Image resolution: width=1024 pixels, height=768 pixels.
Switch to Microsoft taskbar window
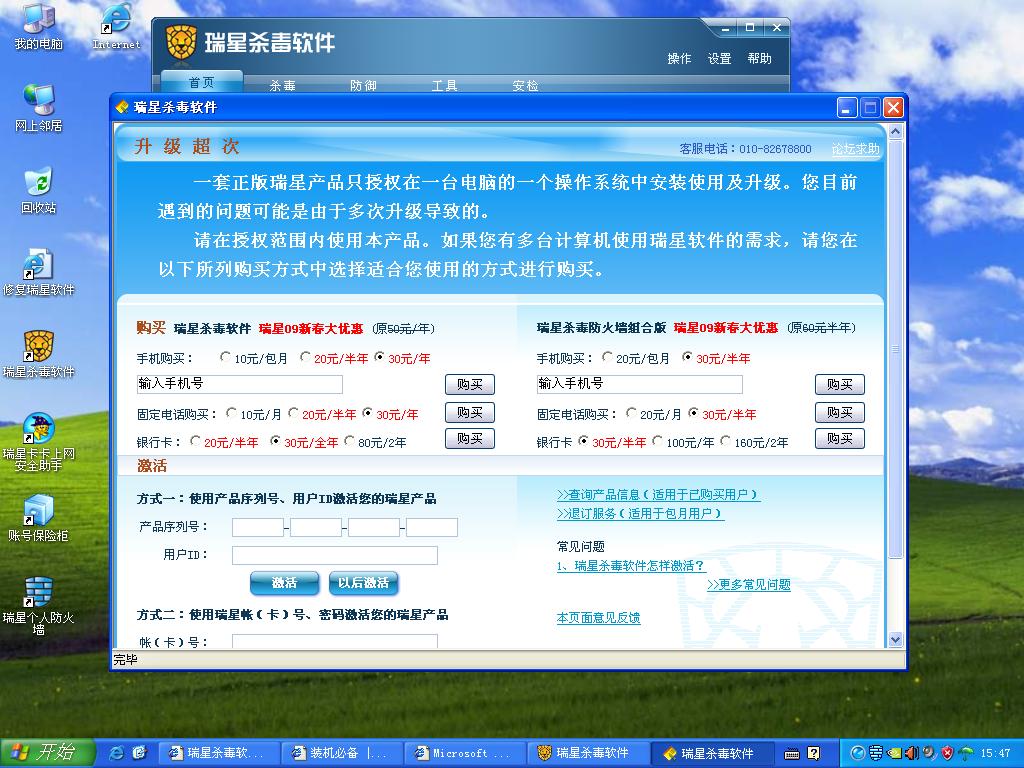click(x=465, y=753)
